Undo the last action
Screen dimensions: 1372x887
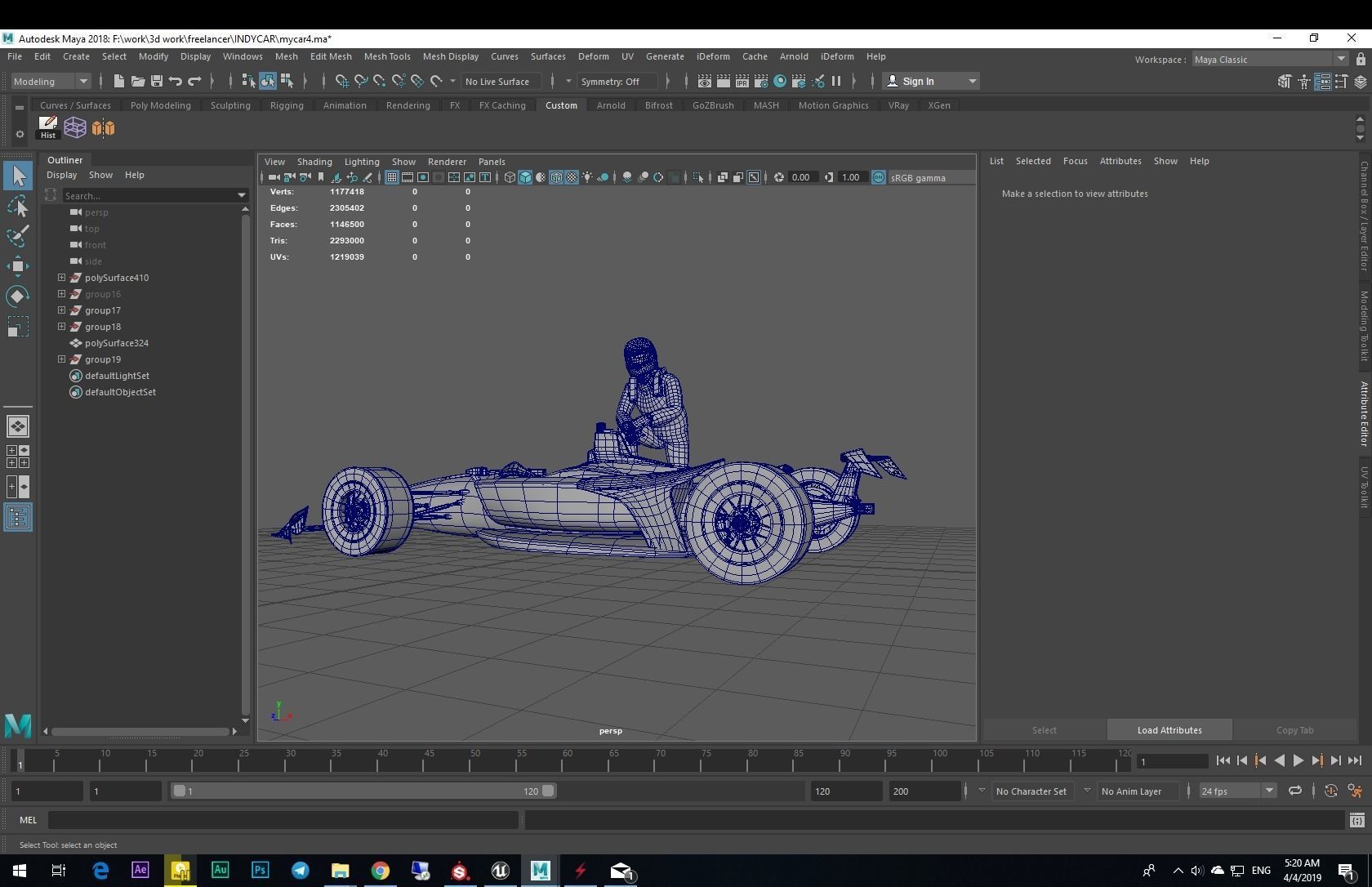click(175, 81)
